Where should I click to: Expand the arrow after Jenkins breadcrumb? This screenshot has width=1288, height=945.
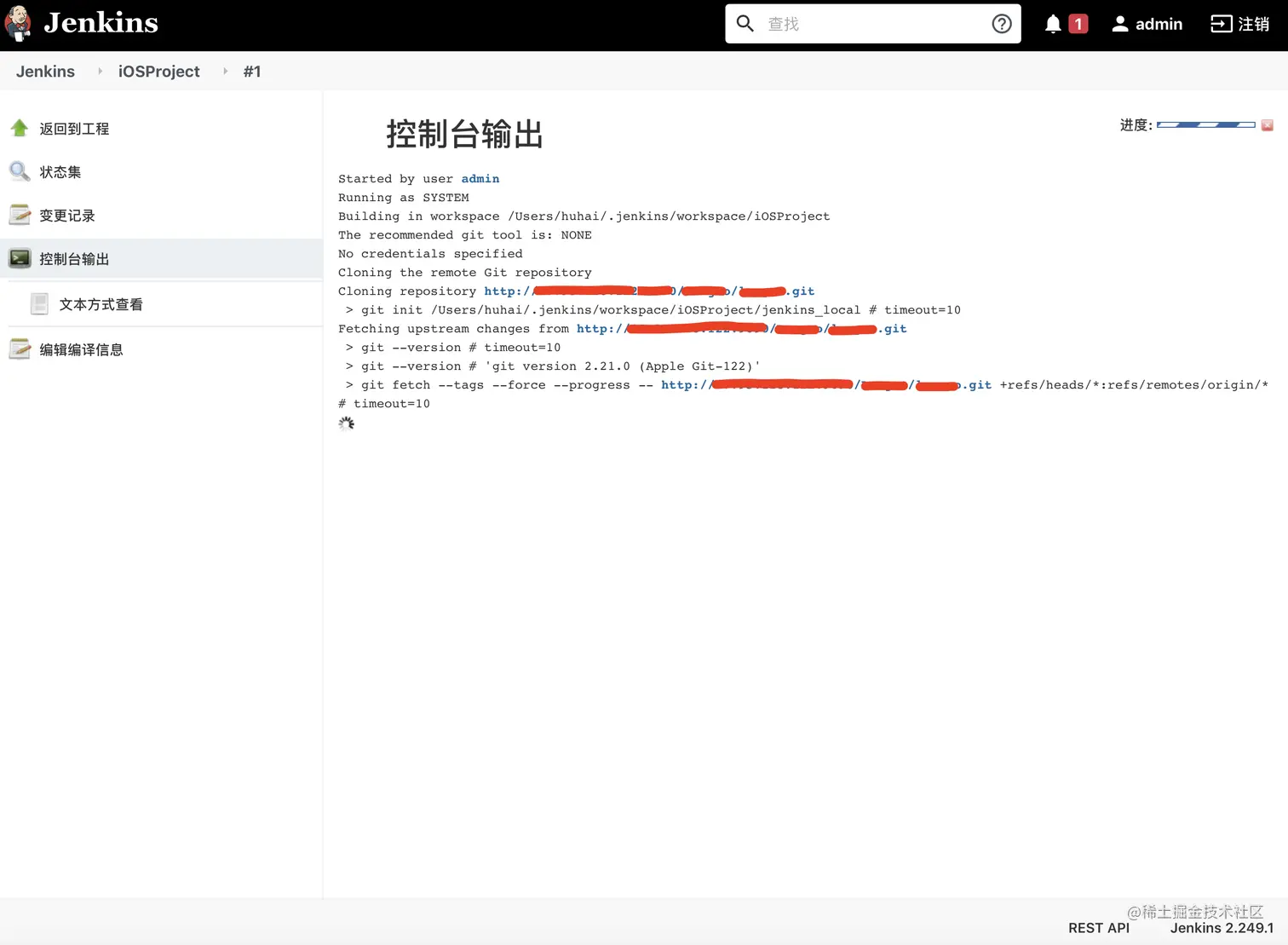[100, 72]
